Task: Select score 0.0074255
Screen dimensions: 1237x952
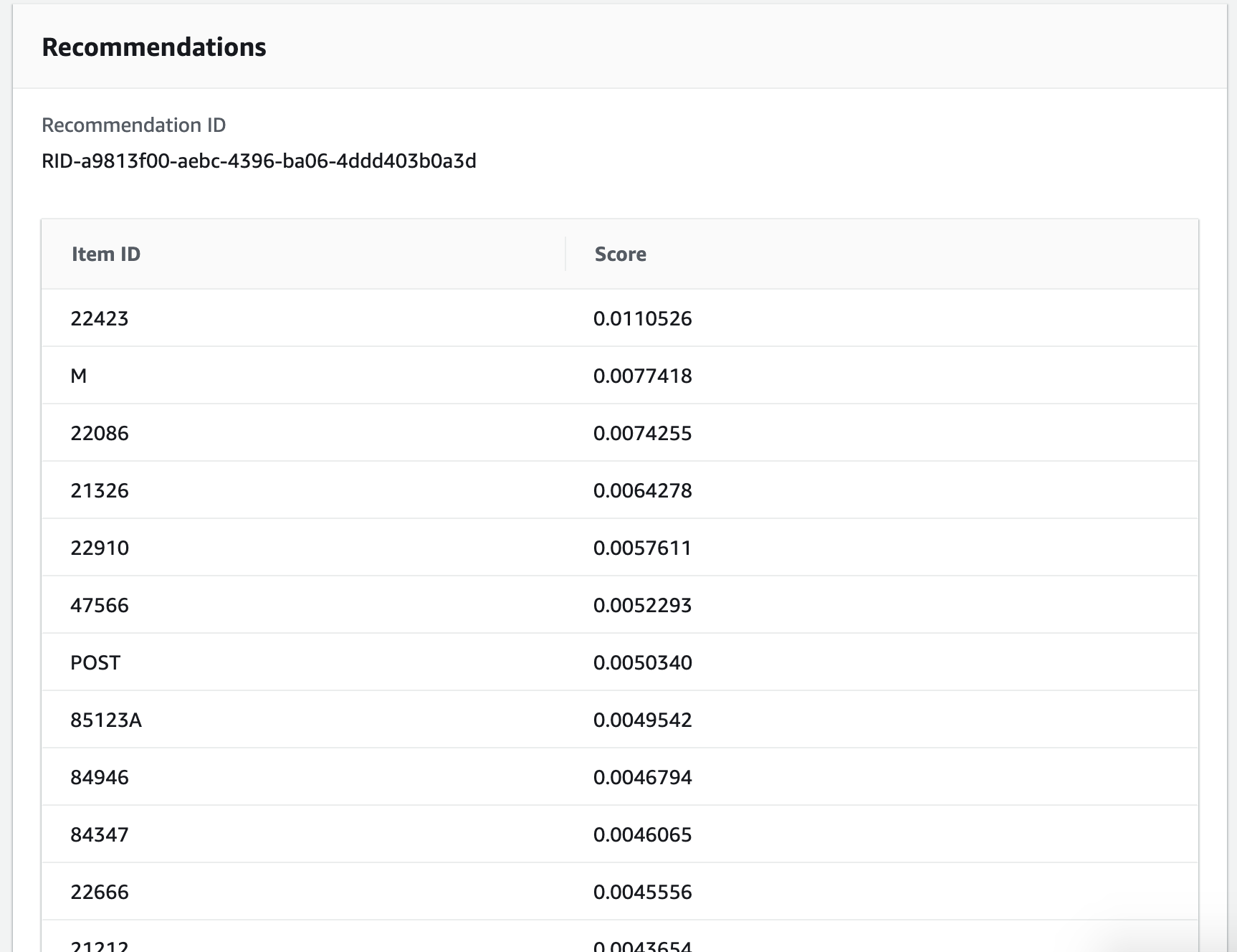Action: (643, 433)
